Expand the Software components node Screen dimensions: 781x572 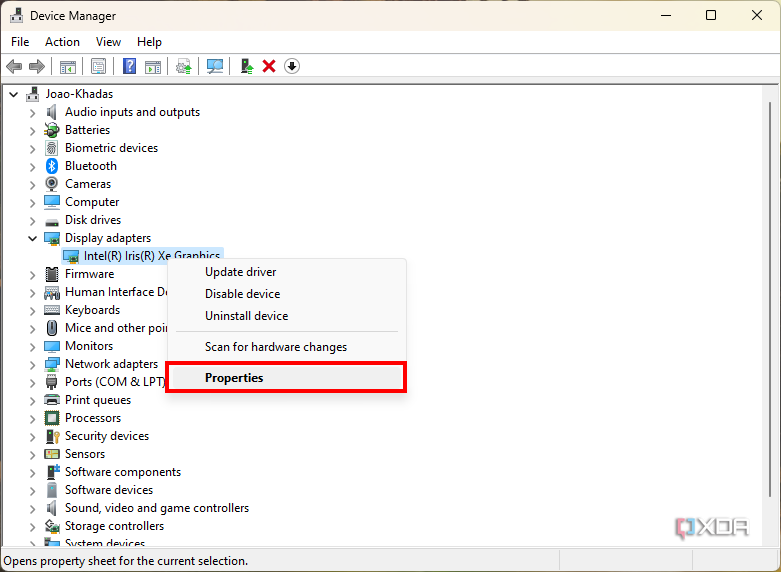click(33, 472)
